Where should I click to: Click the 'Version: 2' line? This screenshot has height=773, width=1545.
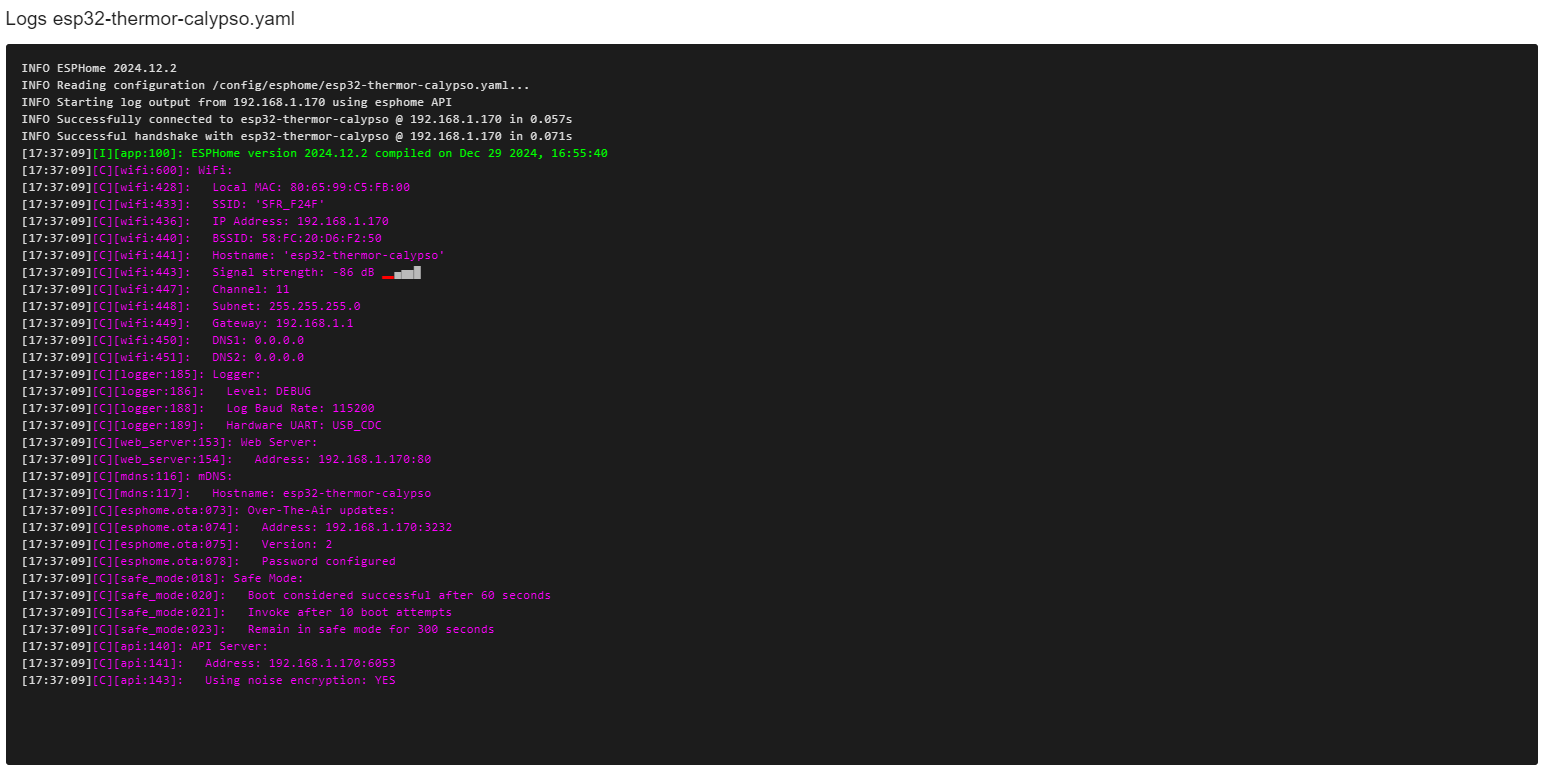tap(177, 544)
